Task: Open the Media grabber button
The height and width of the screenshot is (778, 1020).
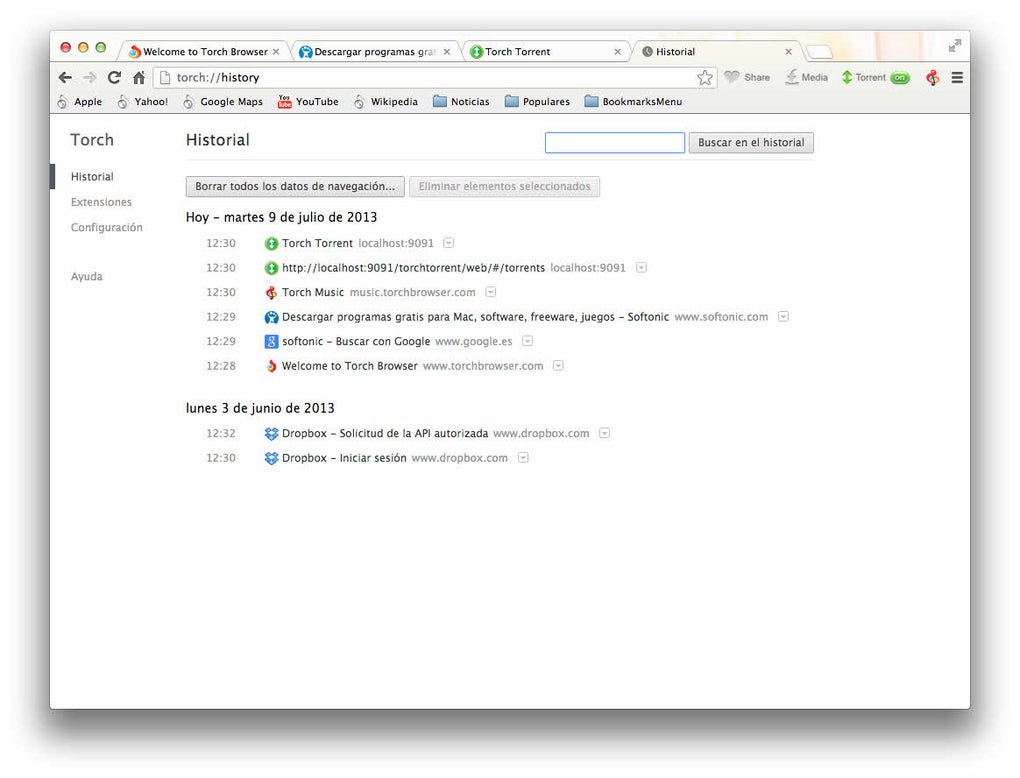Action: click(x=806, y=77)
